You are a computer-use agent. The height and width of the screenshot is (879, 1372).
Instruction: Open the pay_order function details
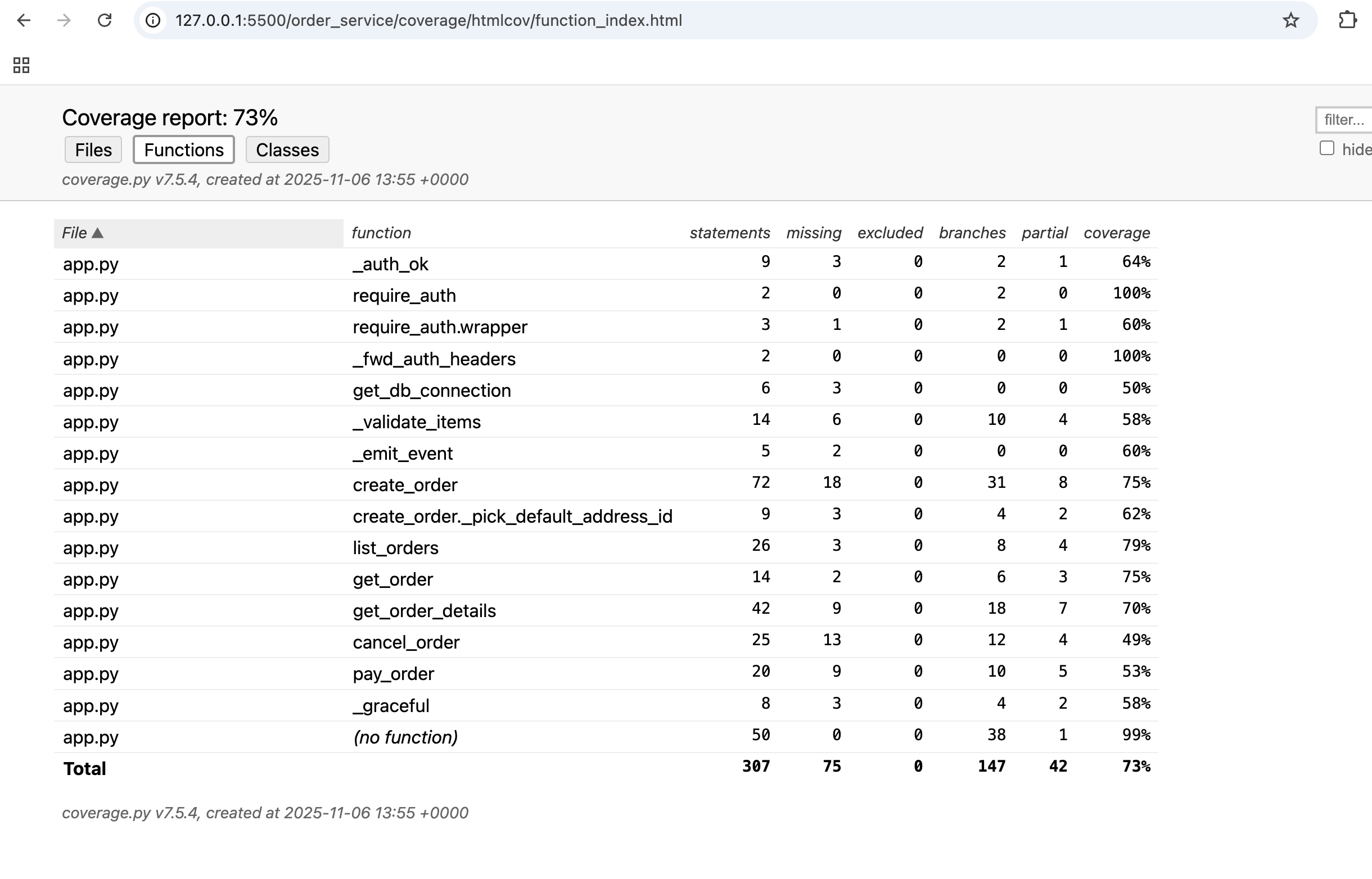click(393, 673)
